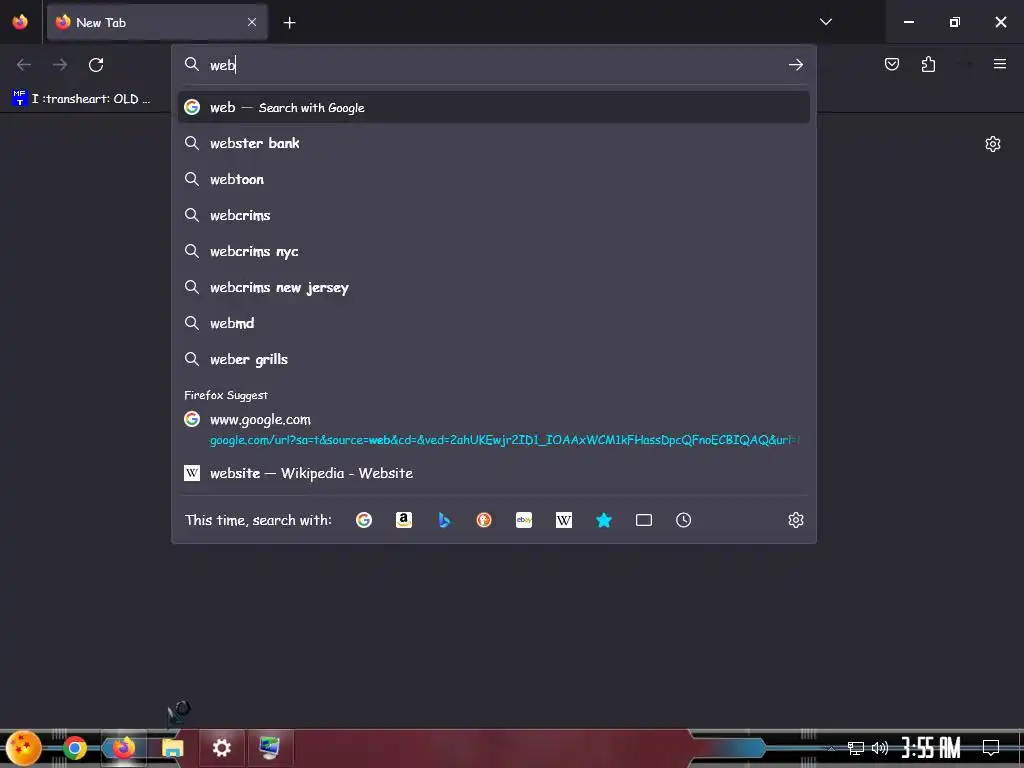Search open Tabs via tab icon

[x=644, y=520]
